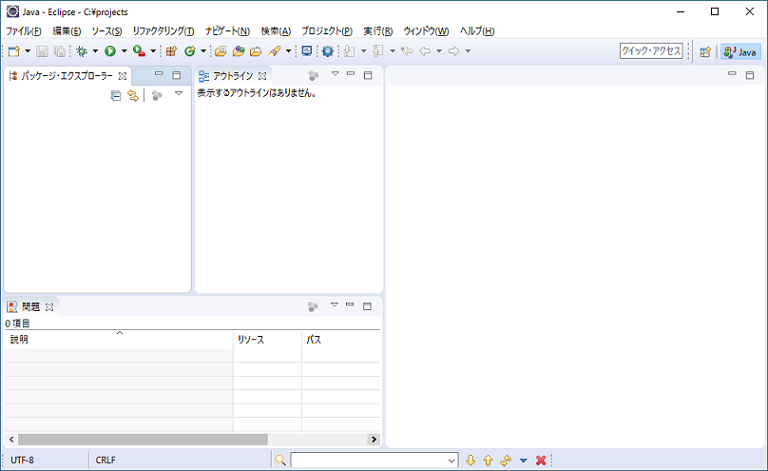The height and width of the screenshot is (471, 768).
Task: Click the New Java Package icon
Action: click(171, 51)
